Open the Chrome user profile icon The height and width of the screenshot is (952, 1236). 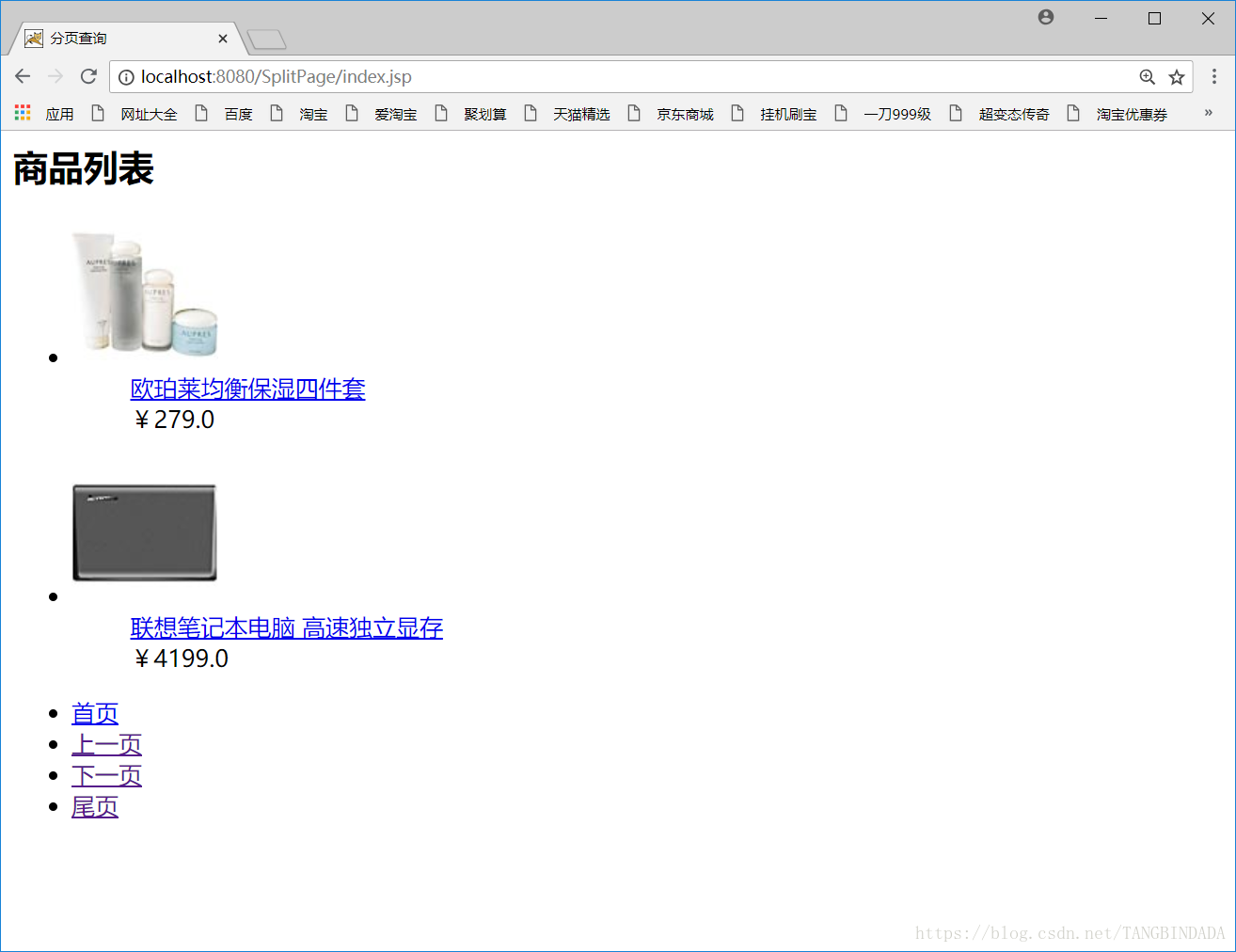[1046, 17]
